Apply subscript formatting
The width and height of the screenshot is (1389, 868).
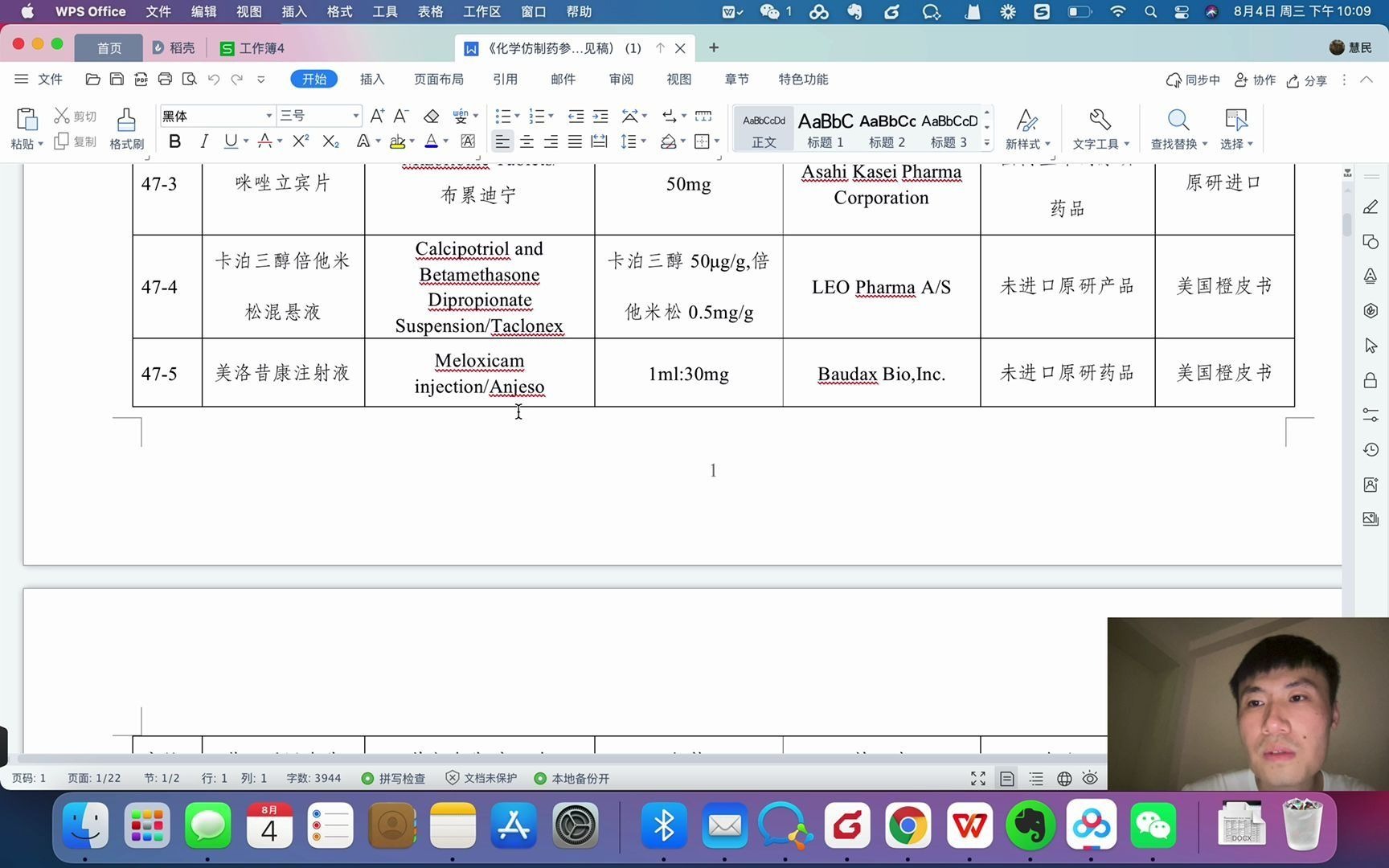coord(330,141)
